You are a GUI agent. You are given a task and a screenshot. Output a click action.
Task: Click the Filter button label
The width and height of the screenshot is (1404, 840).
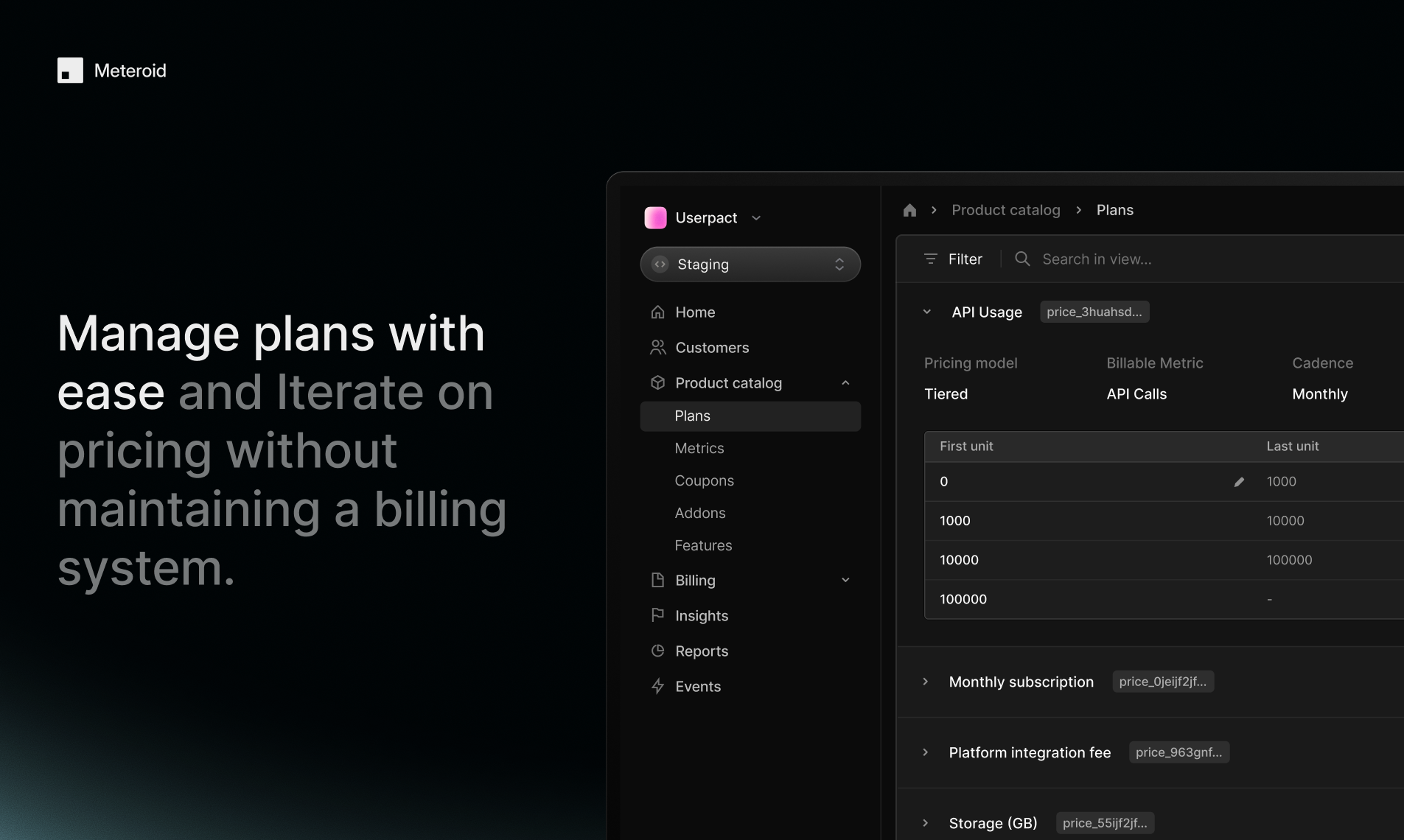click(x=965, y=259)
